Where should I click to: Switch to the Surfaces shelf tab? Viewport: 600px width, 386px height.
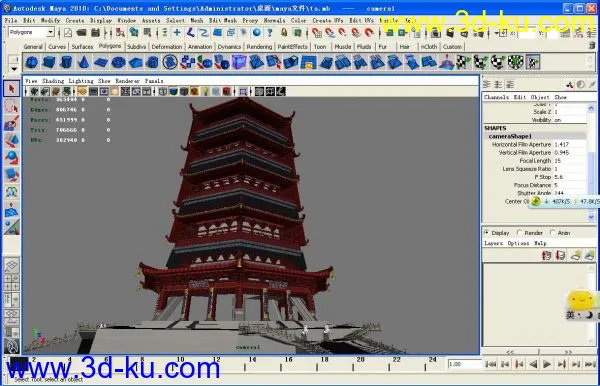click(x=82, y=47)
